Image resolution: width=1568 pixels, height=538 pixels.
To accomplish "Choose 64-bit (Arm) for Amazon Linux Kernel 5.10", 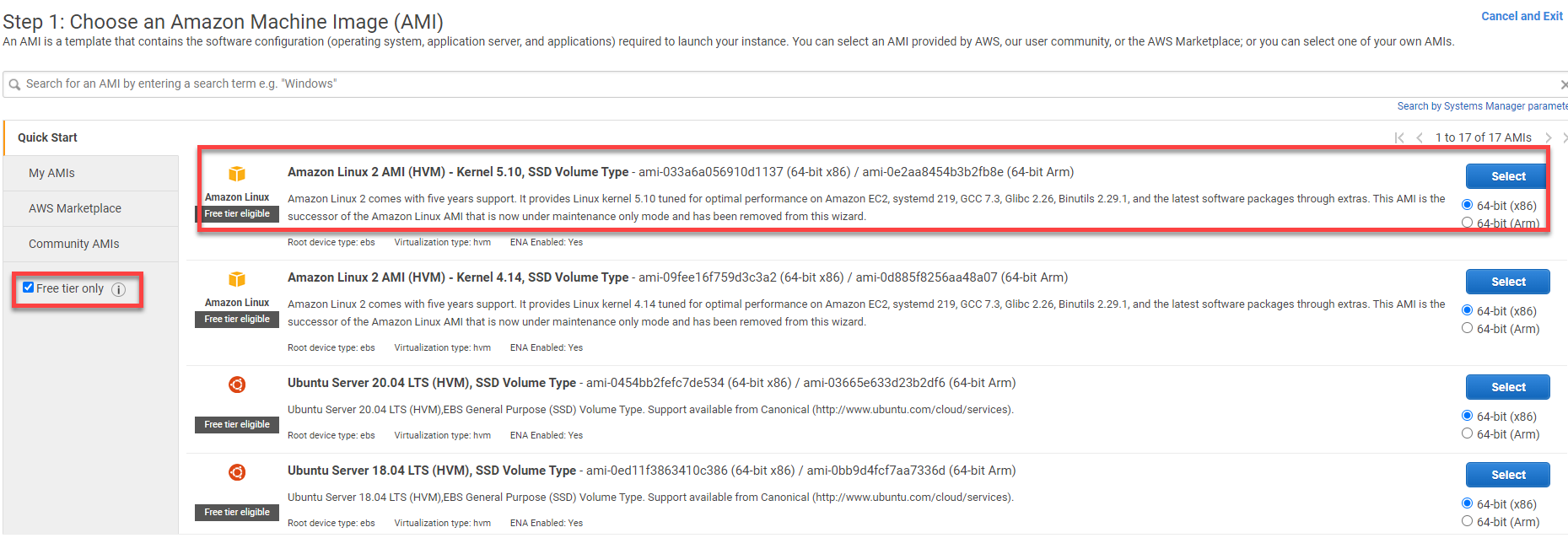I will tap(1467, 223).
